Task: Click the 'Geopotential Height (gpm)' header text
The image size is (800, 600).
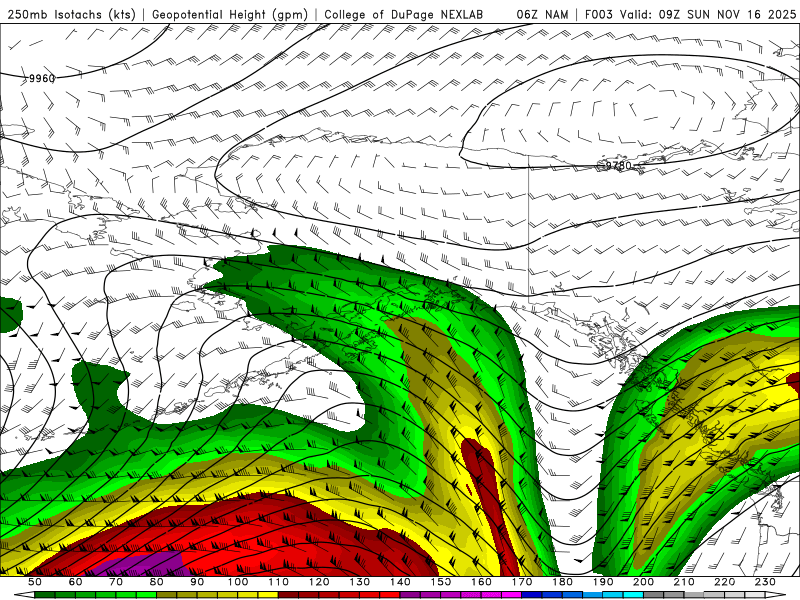Action: pos(230,15)
